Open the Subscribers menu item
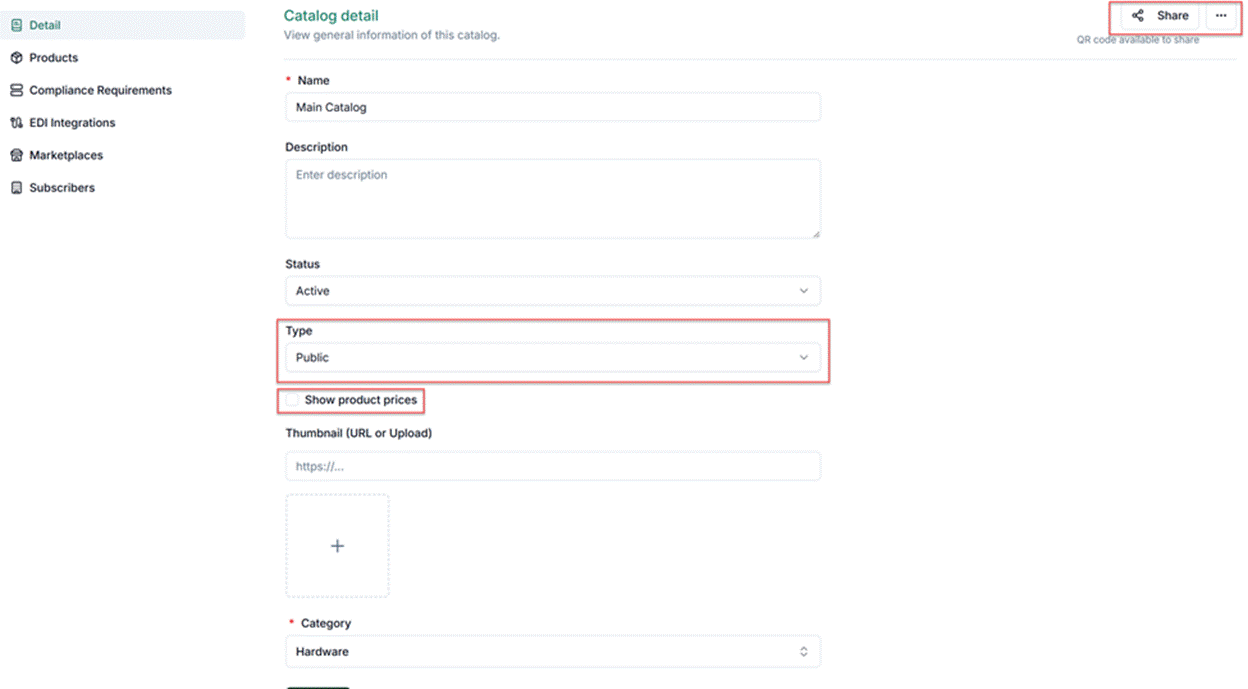The image size is (1248, 689). (123, 188)
